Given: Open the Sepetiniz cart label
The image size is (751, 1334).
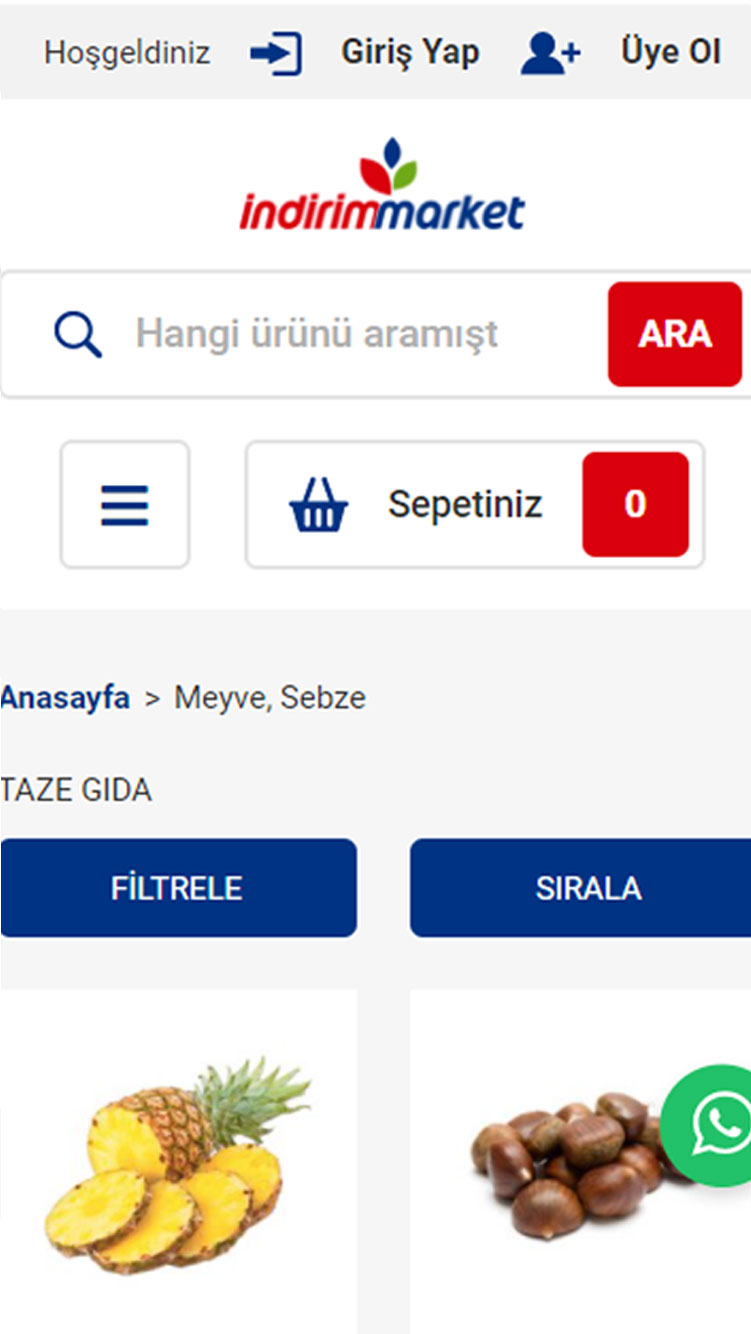Looking at the screenshot, I should tap(465, 504).
